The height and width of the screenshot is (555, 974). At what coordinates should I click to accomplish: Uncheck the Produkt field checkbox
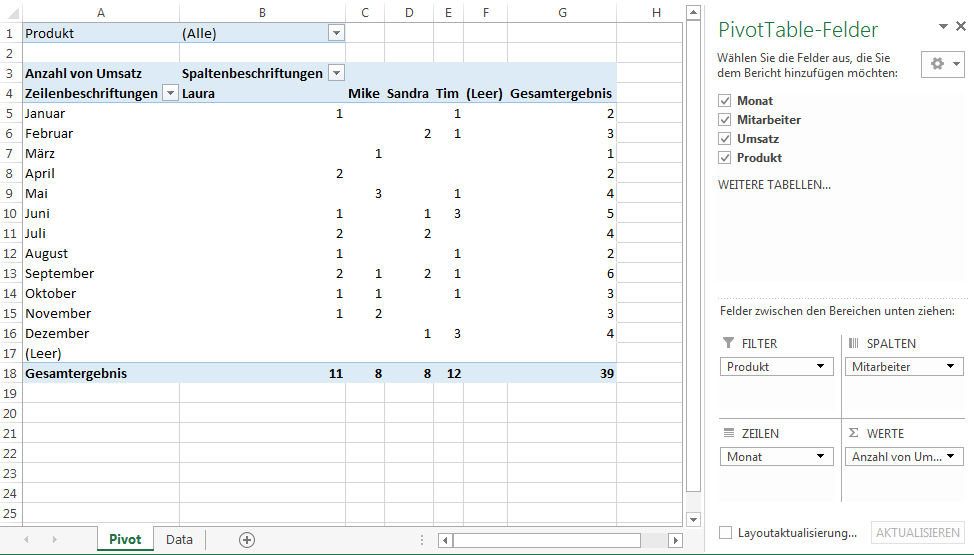724,157
